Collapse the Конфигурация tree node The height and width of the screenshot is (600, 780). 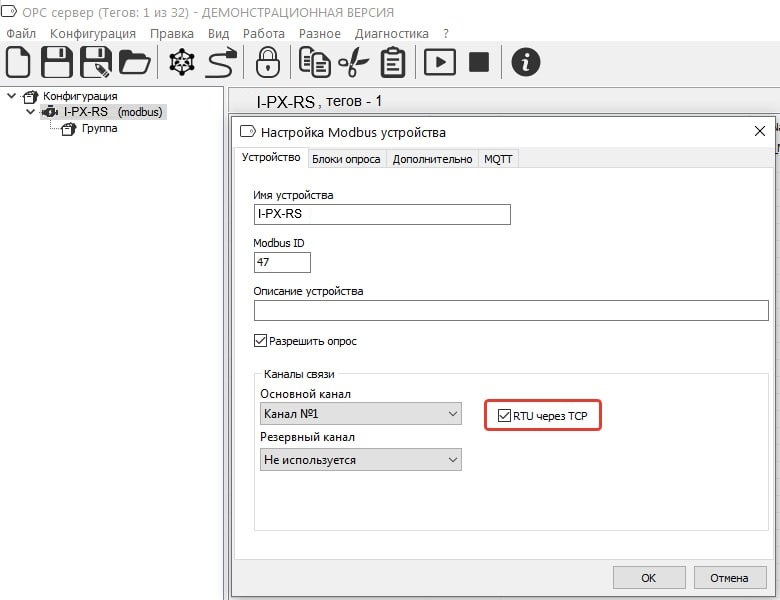pyautogui.click(x=12, y=96)
